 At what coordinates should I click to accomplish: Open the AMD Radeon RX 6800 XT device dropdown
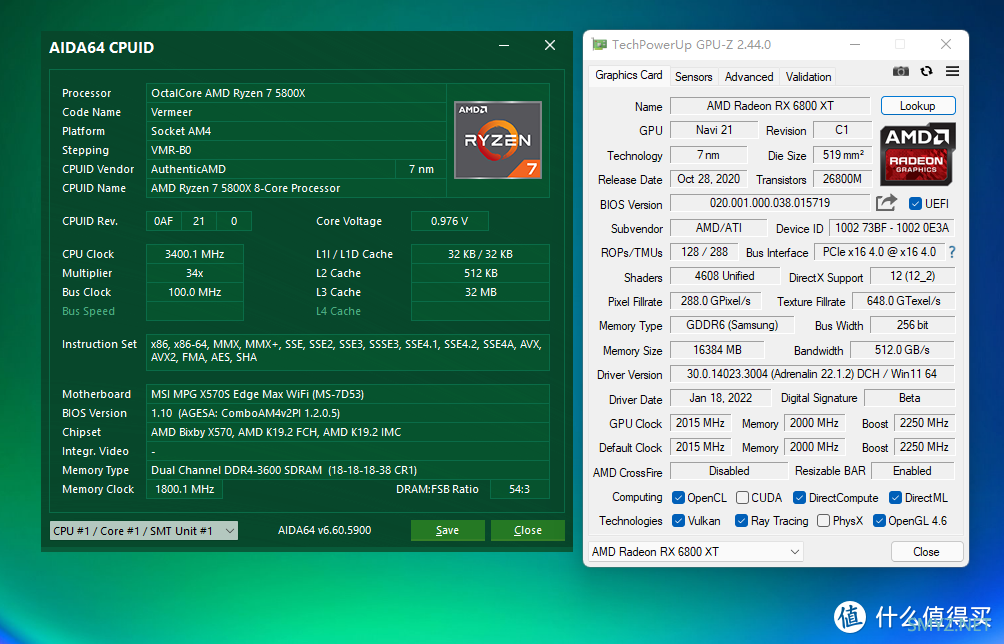[695, 552]
